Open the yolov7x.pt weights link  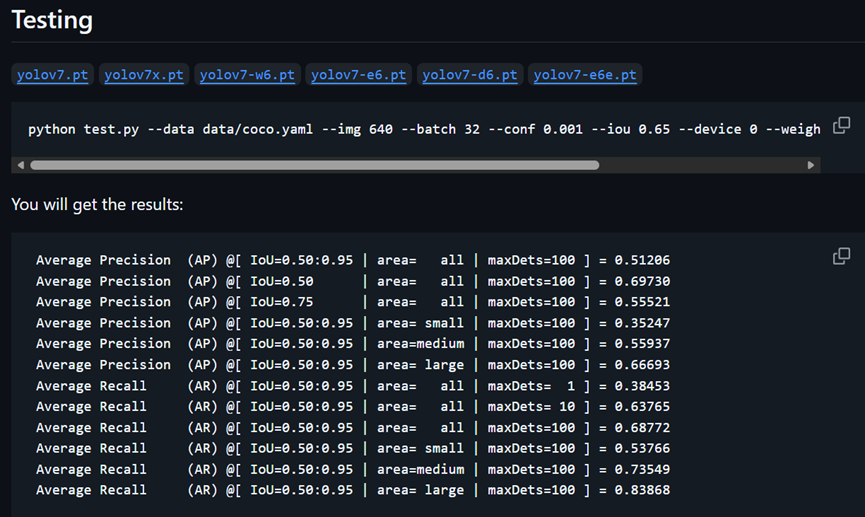(x=144, y=74)
